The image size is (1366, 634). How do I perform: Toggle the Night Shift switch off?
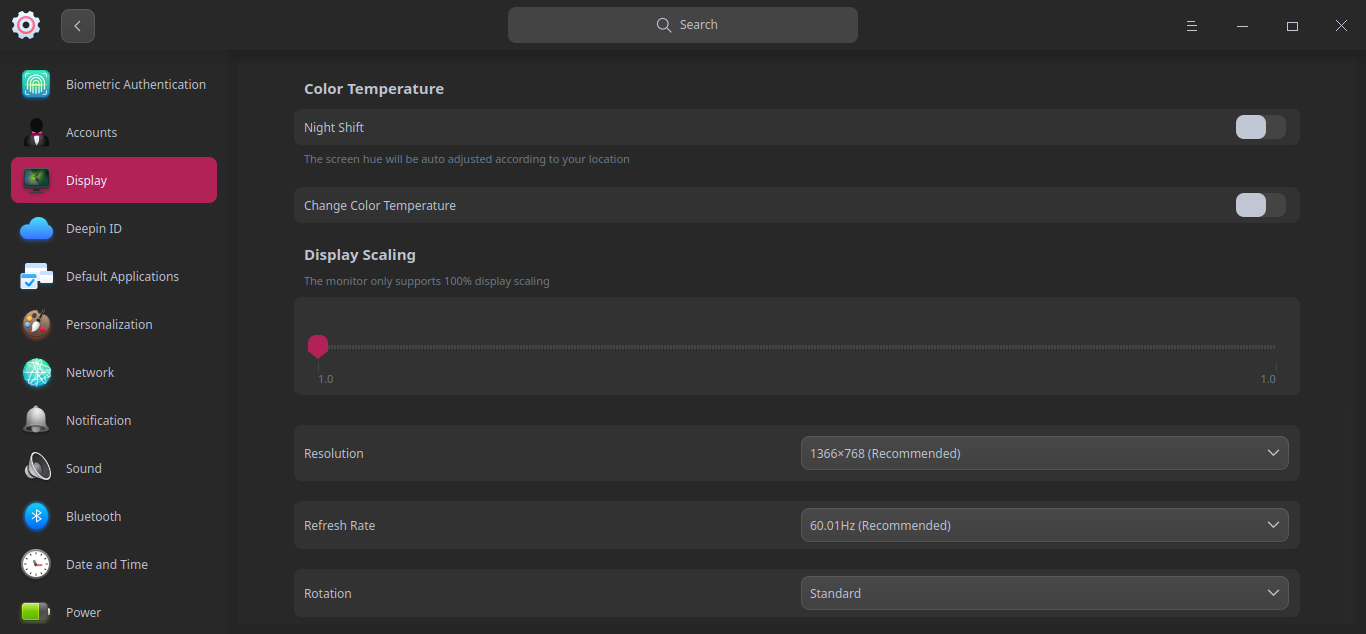[x=1260, y=127]
